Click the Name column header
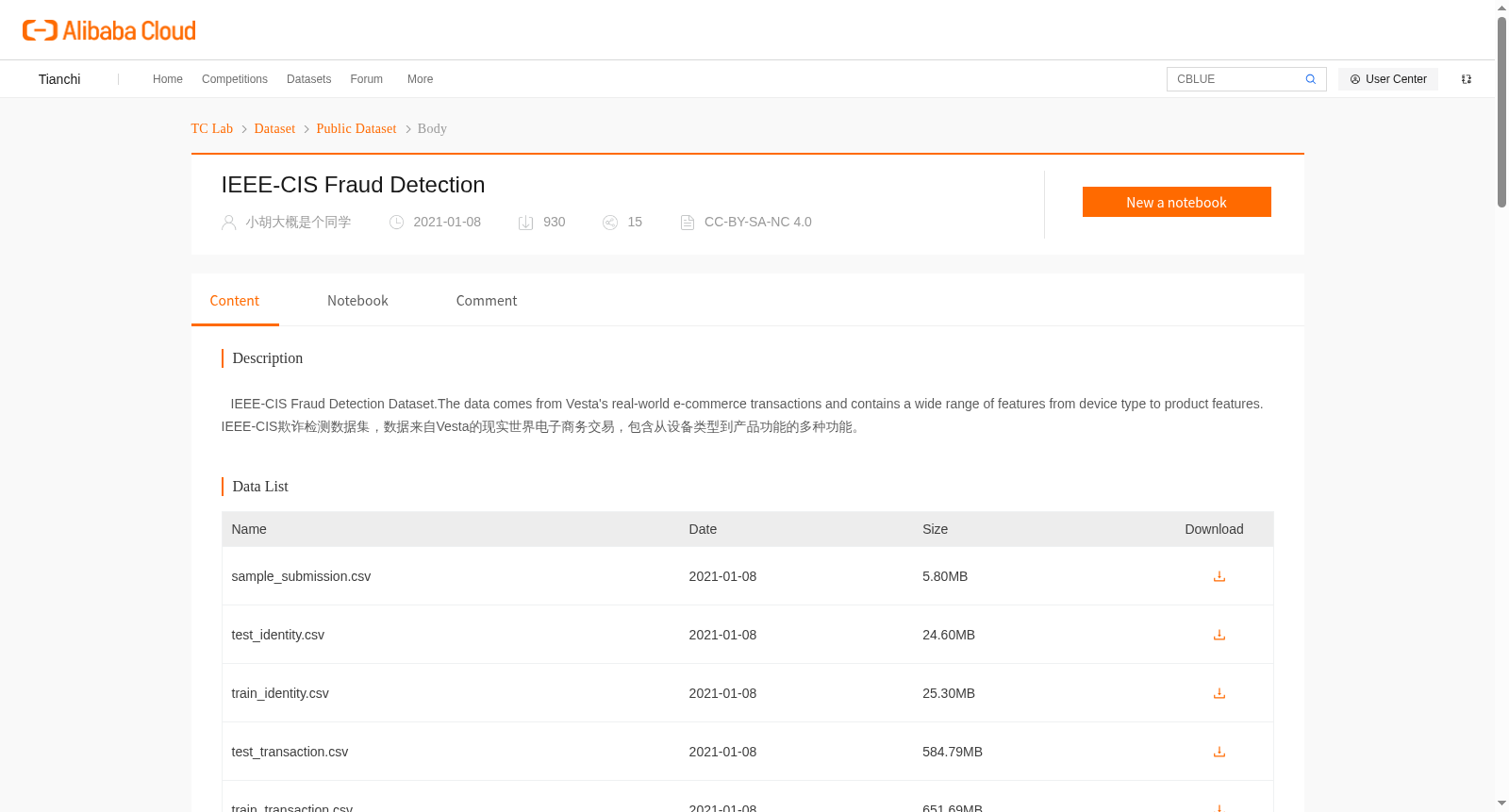Screen dimensions: 1509x812 tap(249, 529)
